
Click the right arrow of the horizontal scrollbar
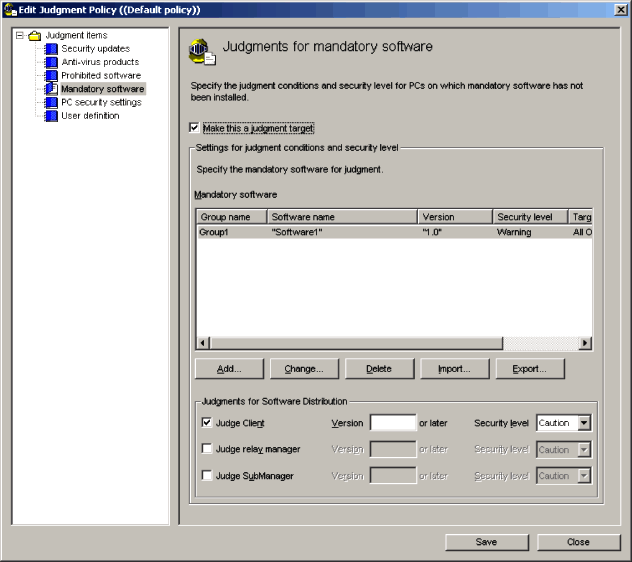[x=585, y=343]
